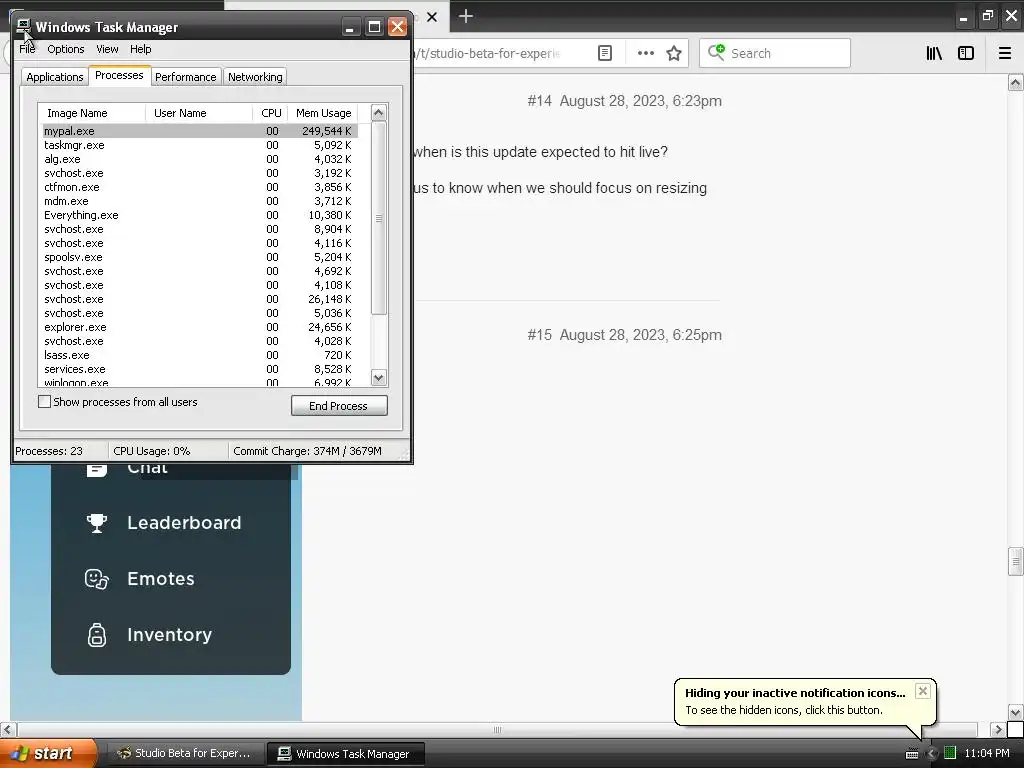
Task: Sort processes by Image Name column
Action: 91,113
